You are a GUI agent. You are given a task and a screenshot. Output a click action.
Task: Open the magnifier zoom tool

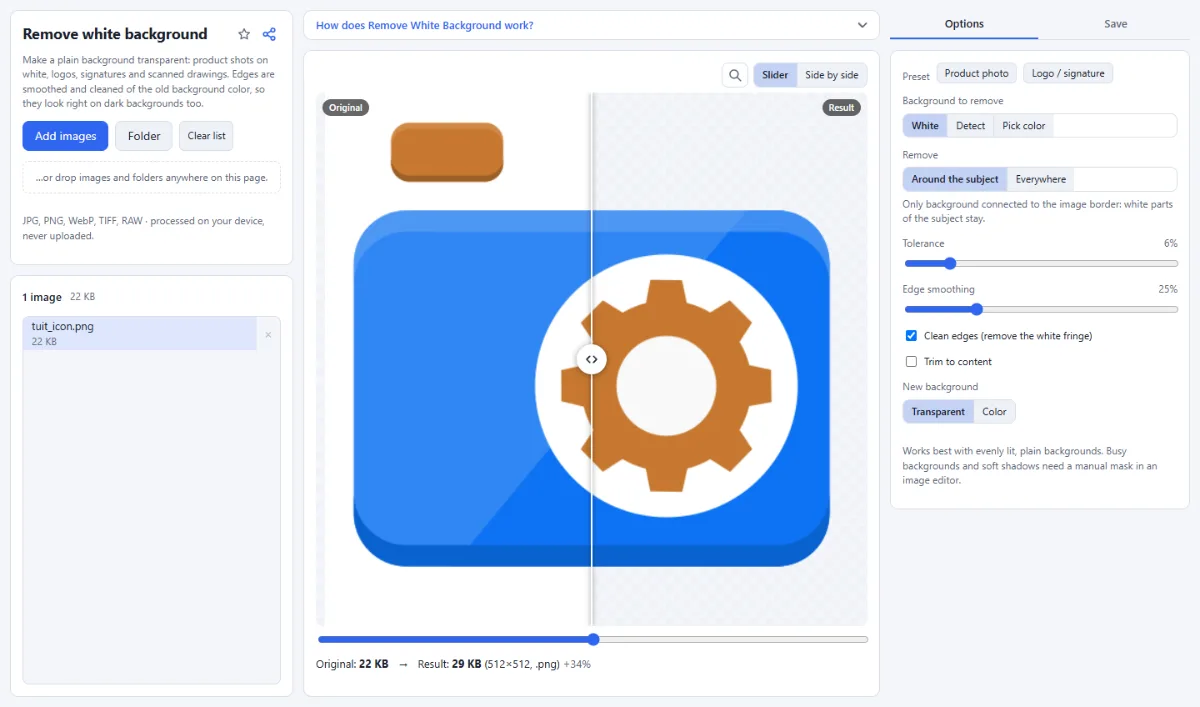(735, 75)
